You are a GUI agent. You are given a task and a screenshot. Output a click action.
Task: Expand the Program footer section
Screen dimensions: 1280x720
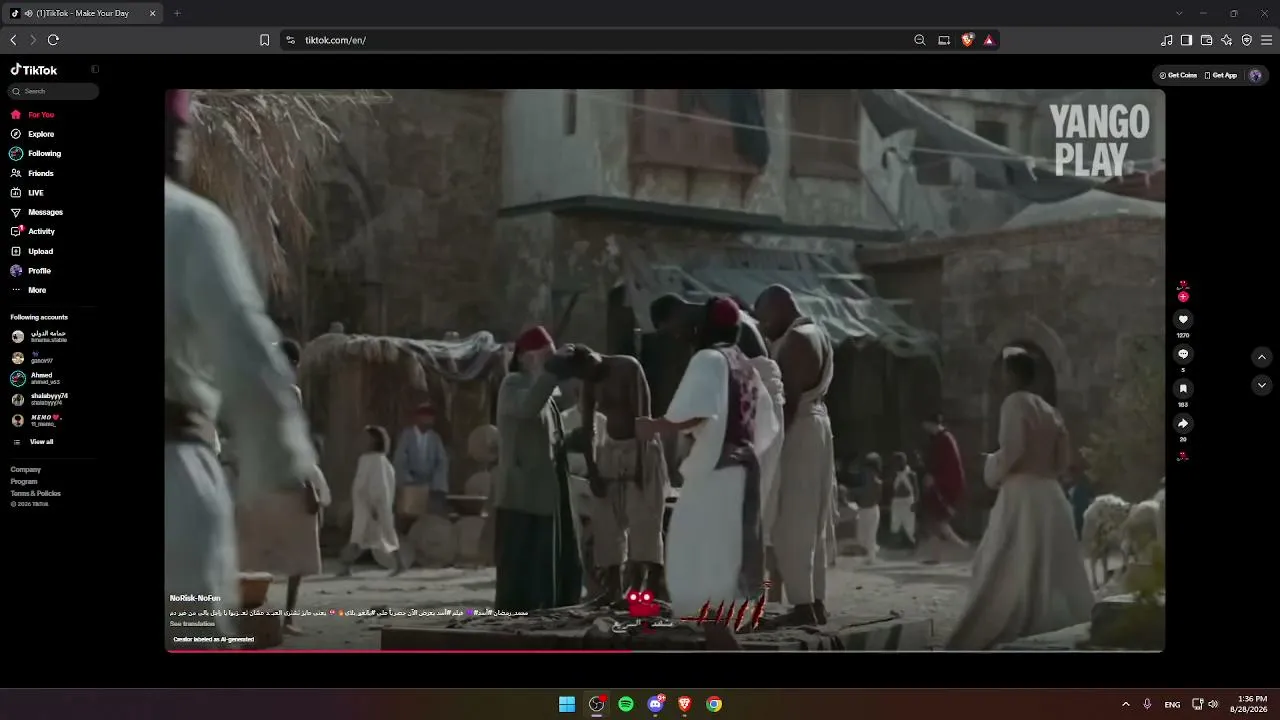(x=24, y=482)
